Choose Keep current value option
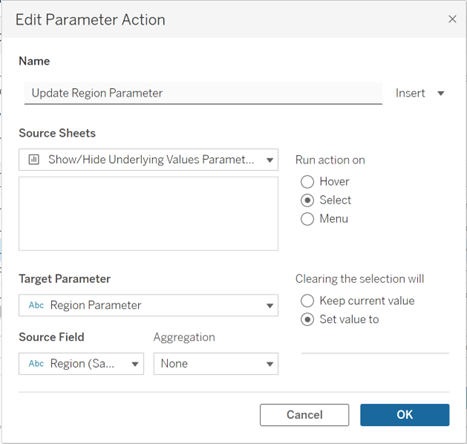The height and width of the screenshot is (444, 467). tap(307, 301)
